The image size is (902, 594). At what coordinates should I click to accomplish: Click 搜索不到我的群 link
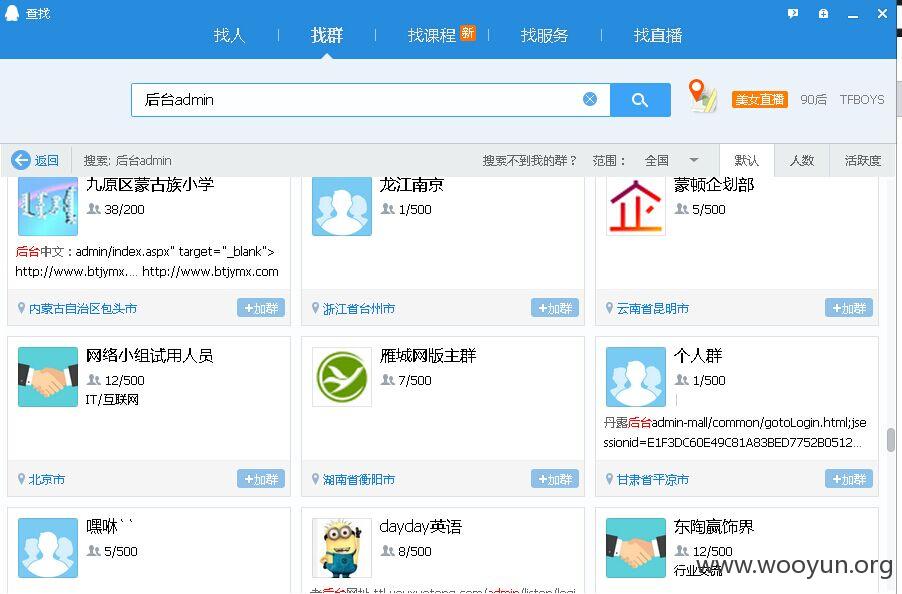[529, 160]
